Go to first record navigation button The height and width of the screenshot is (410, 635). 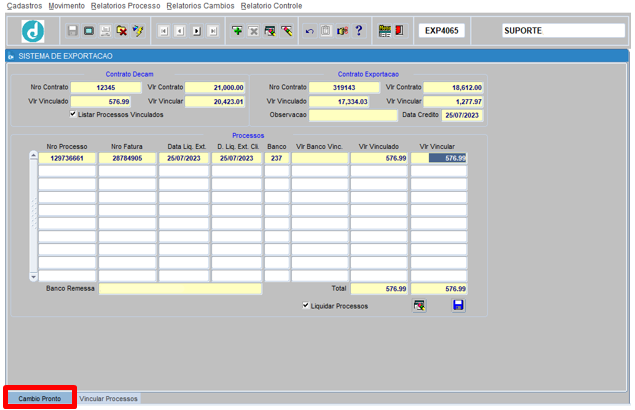tap(164, 31)
